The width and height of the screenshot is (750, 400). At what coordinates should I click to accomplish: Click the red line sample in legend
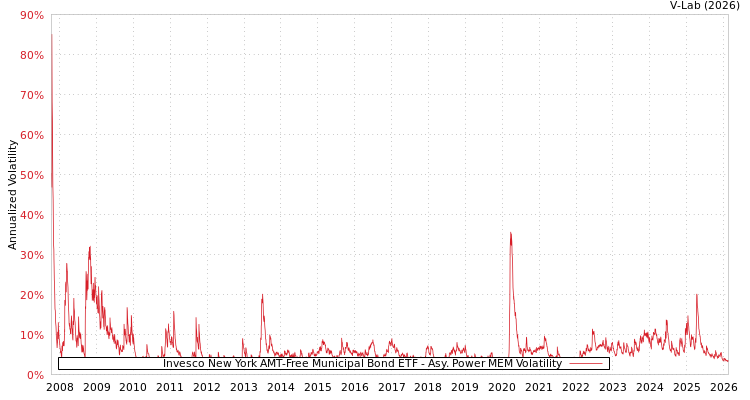point(586,364)
